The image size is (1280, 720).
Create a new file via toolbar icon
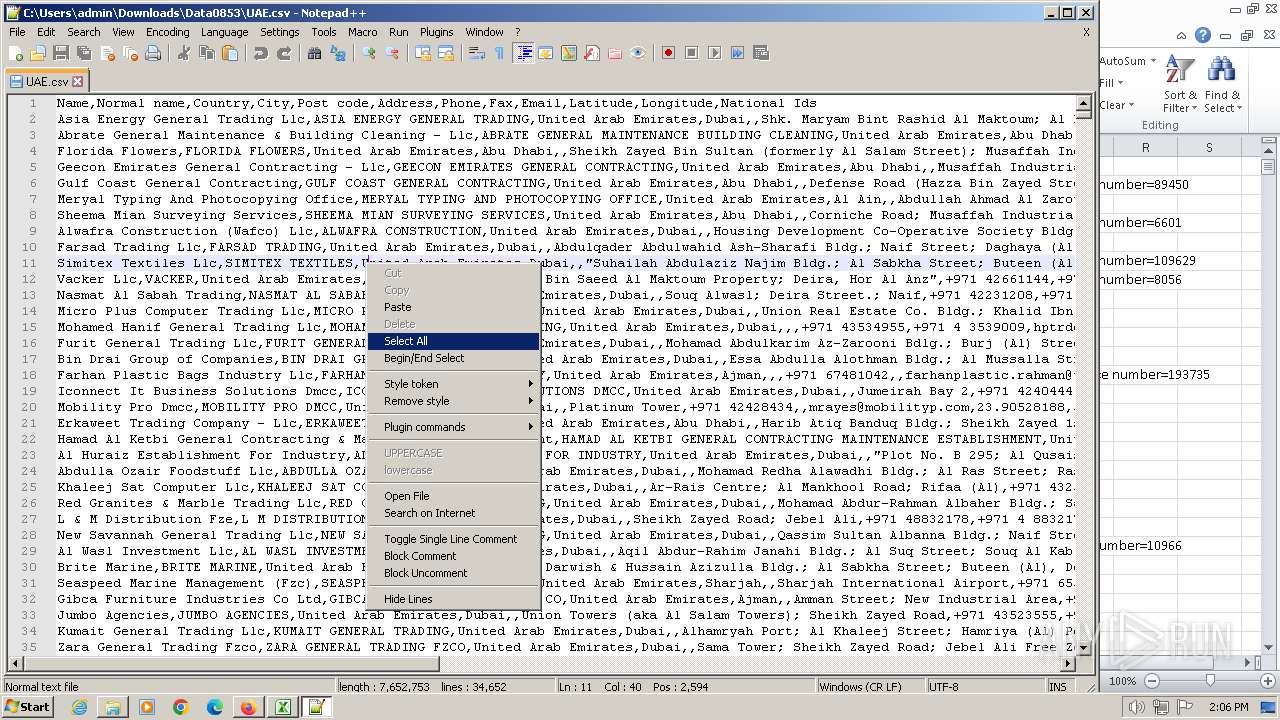(15, 53)
